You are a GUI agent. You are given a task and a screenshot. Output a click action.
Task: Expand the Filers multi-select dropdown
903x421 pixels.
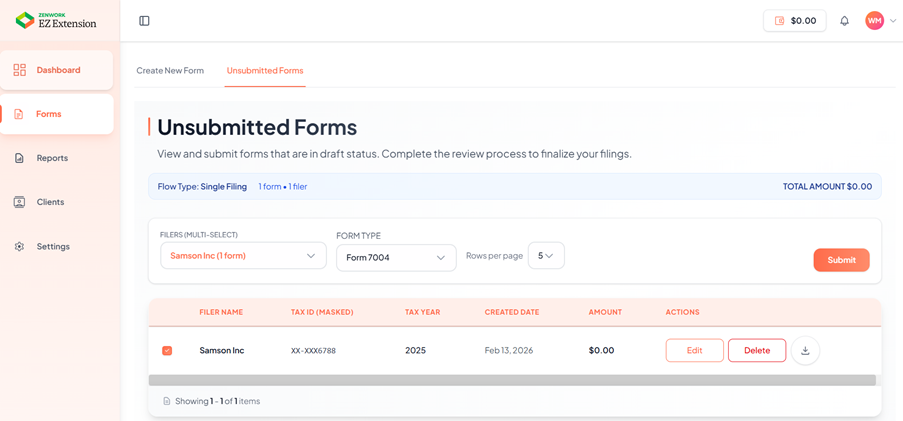pos(243,256)
